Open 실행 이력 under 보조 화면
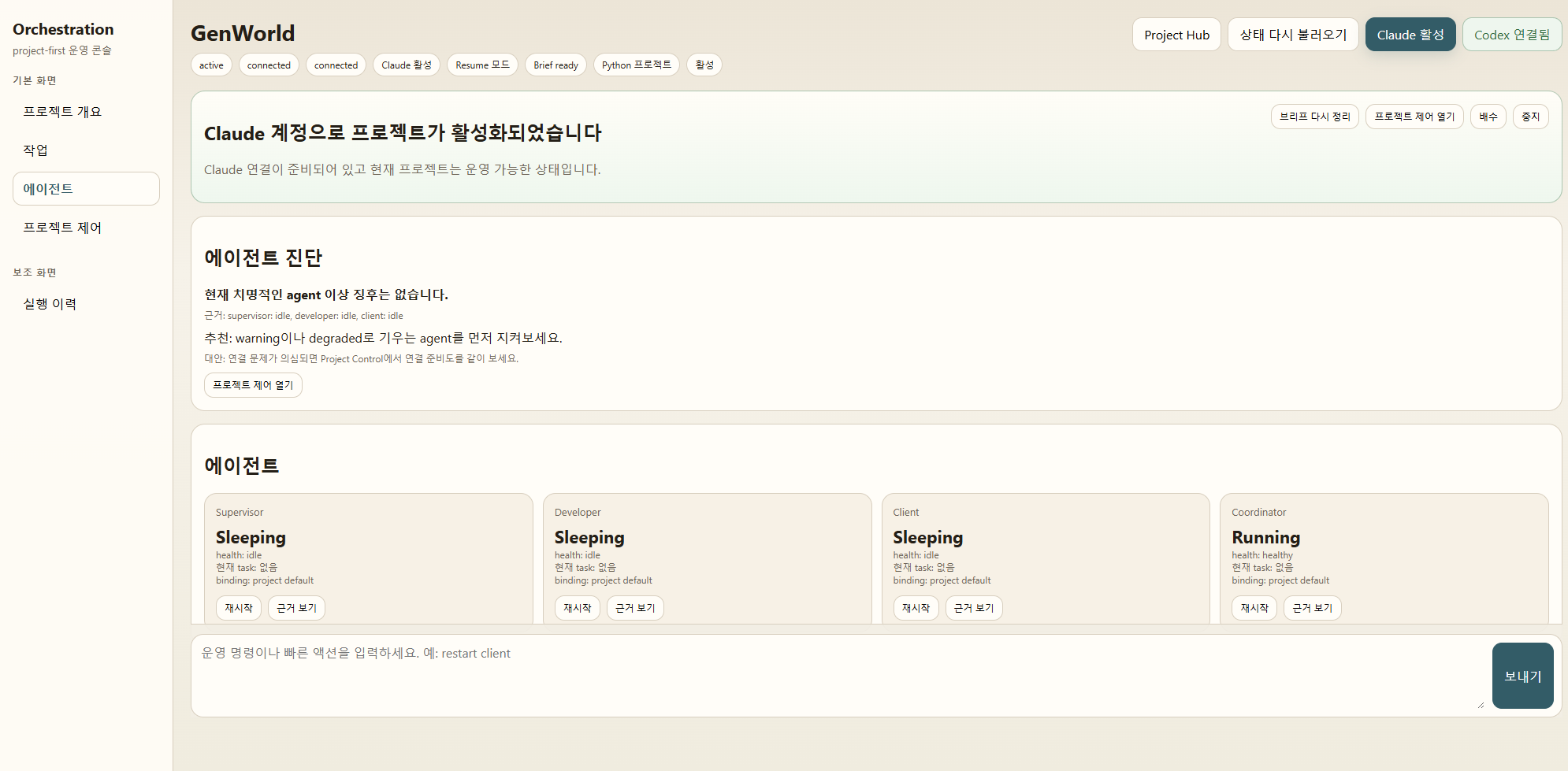Image resolution: width=1568 pixels, height=771 pixels. 50,303
